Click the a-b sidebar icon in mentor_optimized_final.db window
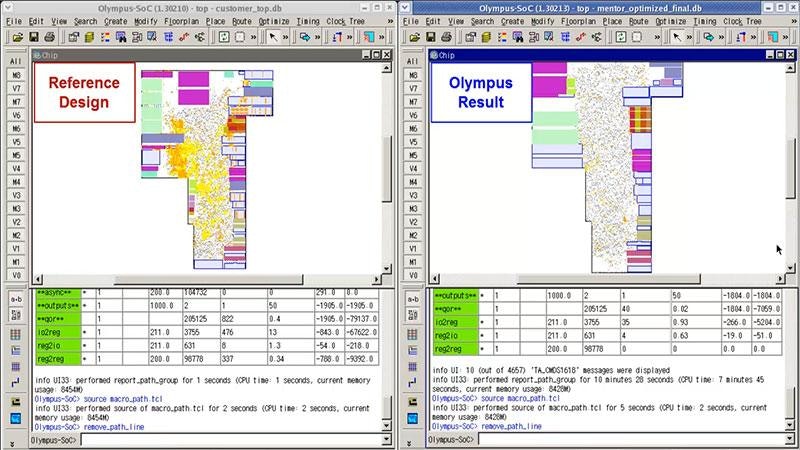 point(413,299)
